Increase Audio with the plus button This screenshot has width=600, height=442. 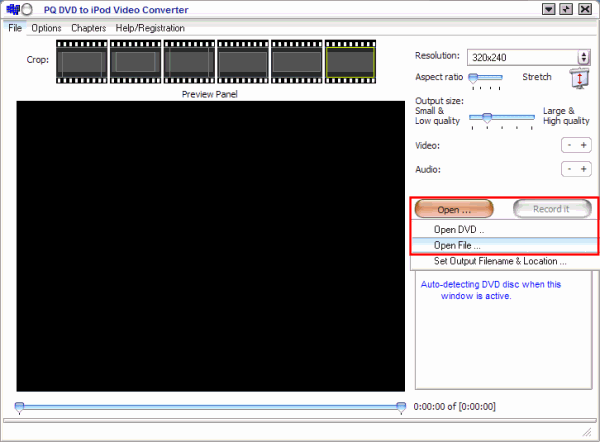point(584,169)
